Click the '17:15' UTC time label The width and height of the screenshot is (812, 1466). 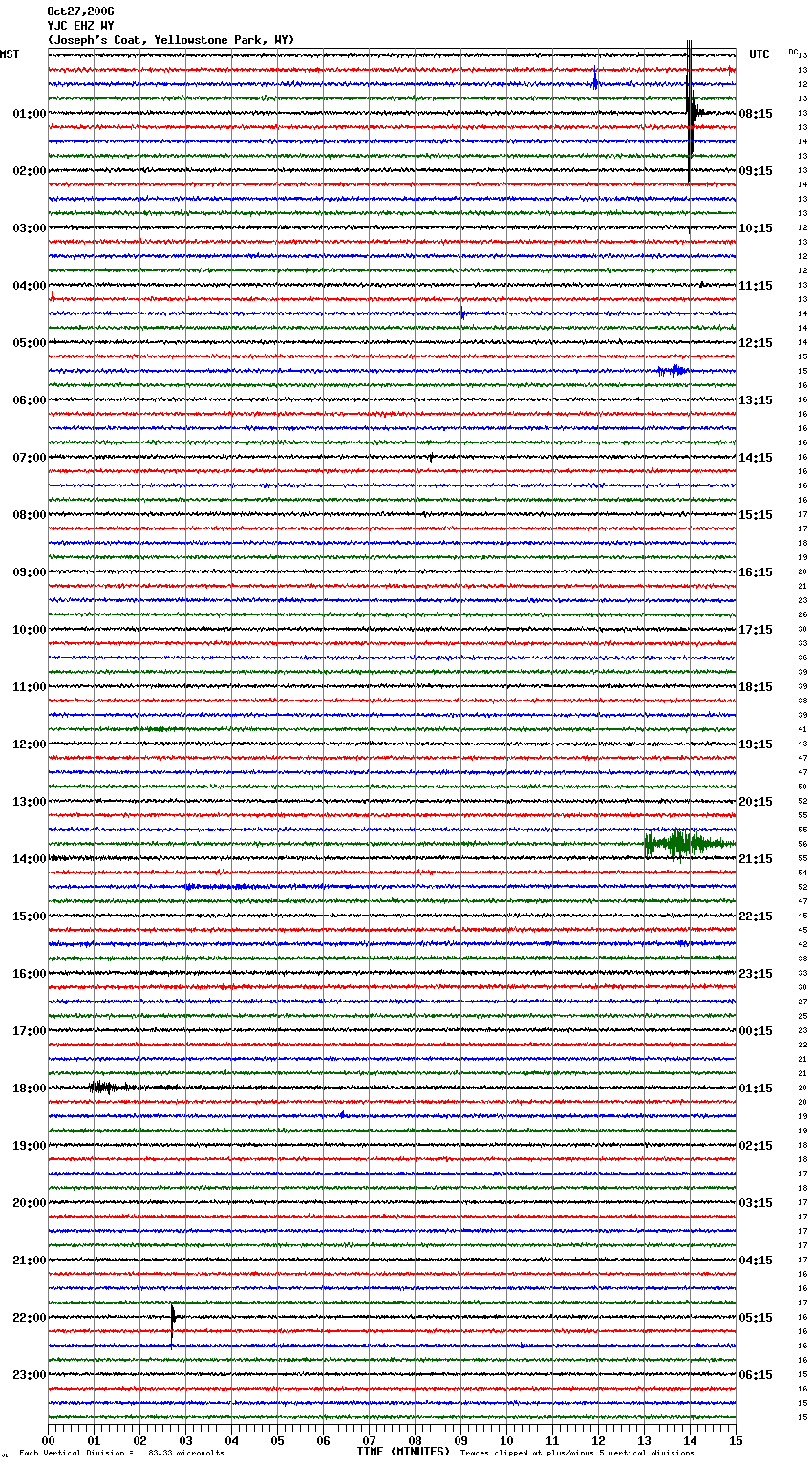coord(756,630)
